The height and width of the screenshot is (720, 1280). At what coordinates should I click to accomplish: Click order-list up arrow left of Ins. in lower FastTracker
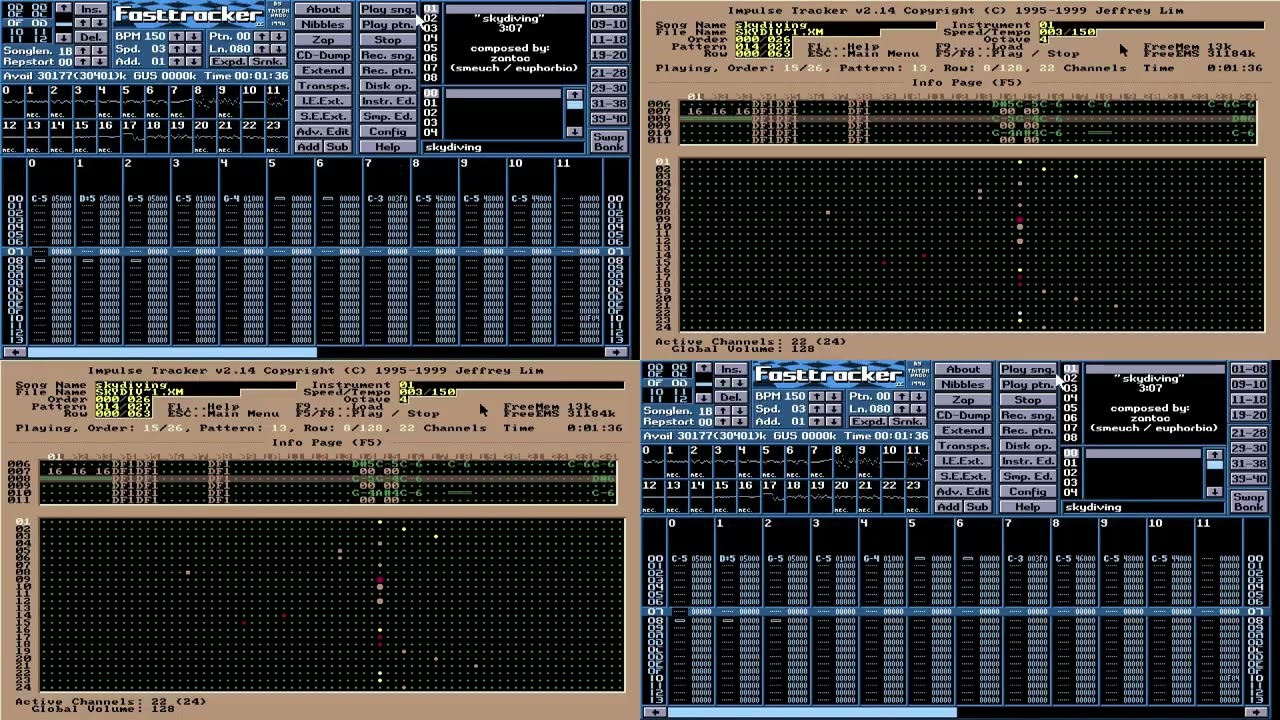point(704,369)
